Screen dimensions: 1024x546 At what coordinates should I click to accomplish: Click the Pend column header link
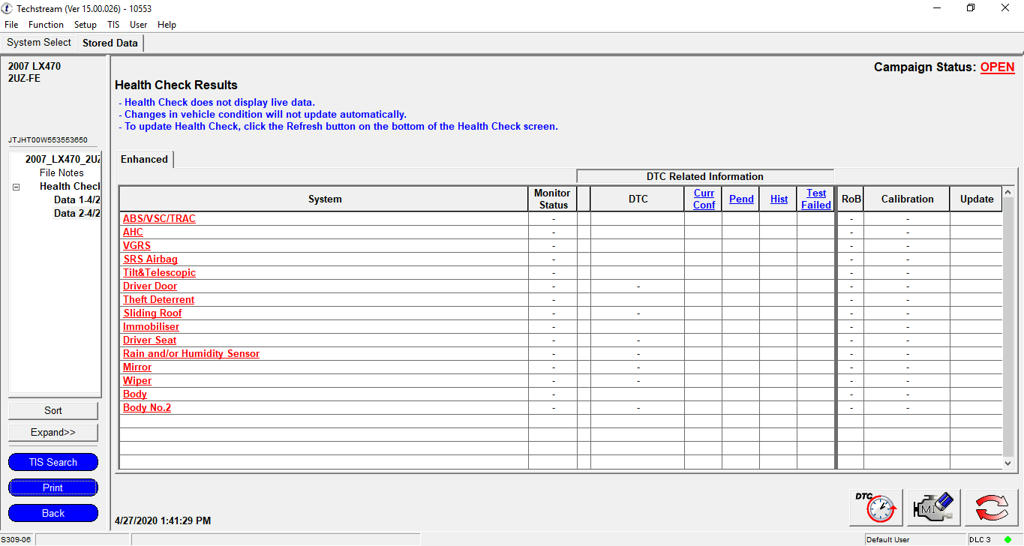(741, 199)
